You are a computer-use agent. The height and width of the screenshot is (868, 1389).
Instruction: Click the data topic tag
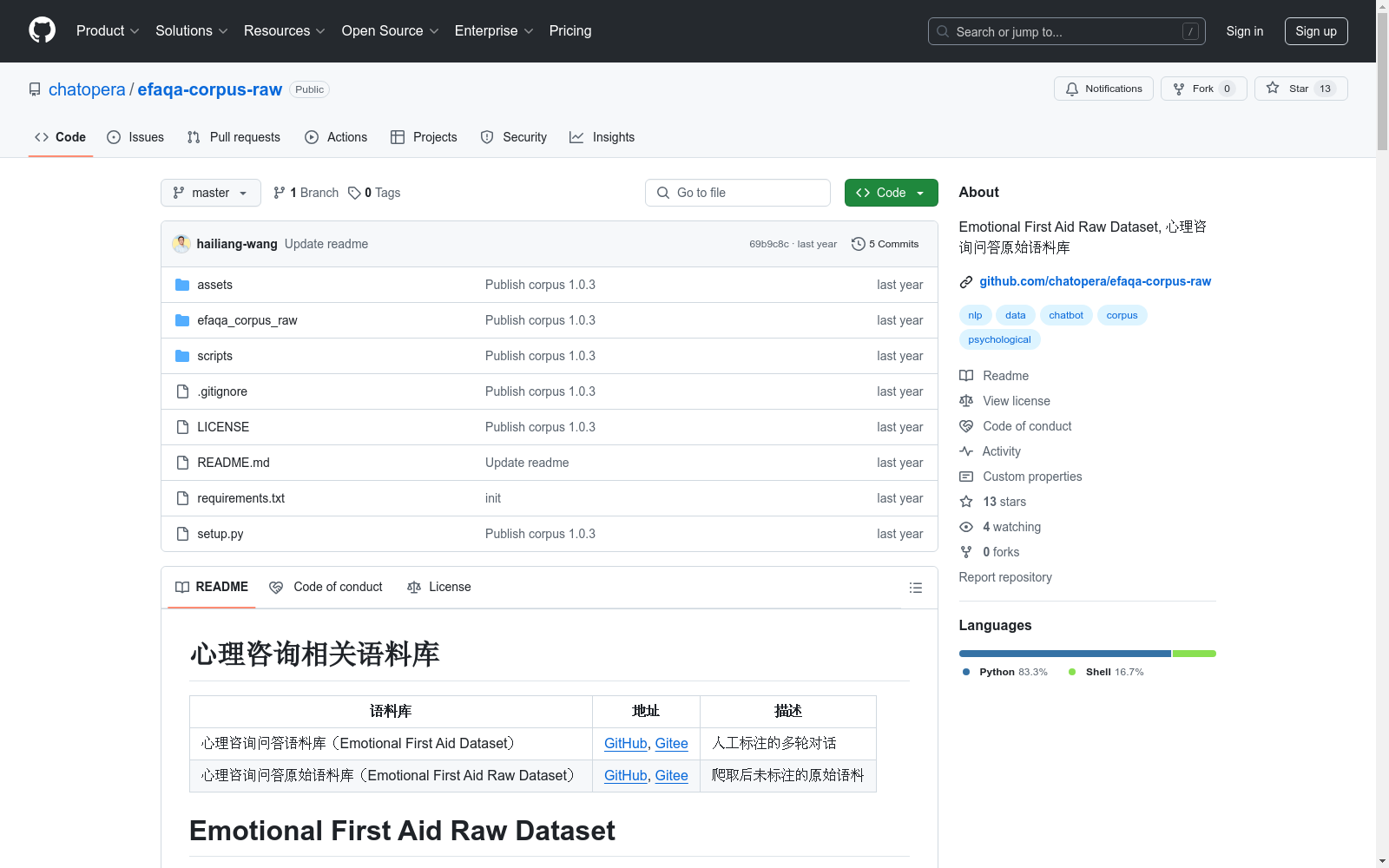(x=1016, y=315)
